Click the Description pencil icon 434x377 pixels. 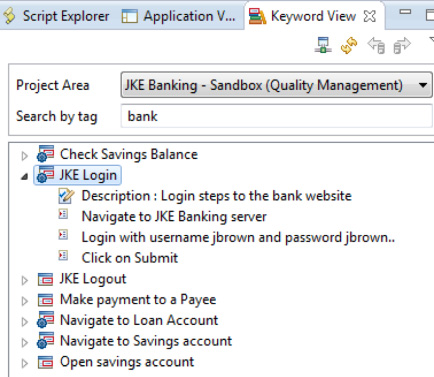tap(66, 196)
